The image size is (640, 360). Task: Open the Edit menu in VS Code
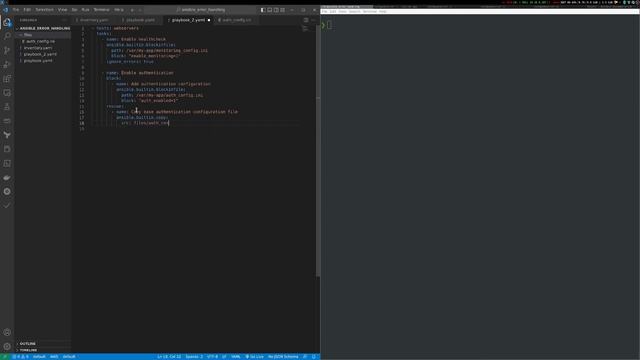tap(27, 10)
